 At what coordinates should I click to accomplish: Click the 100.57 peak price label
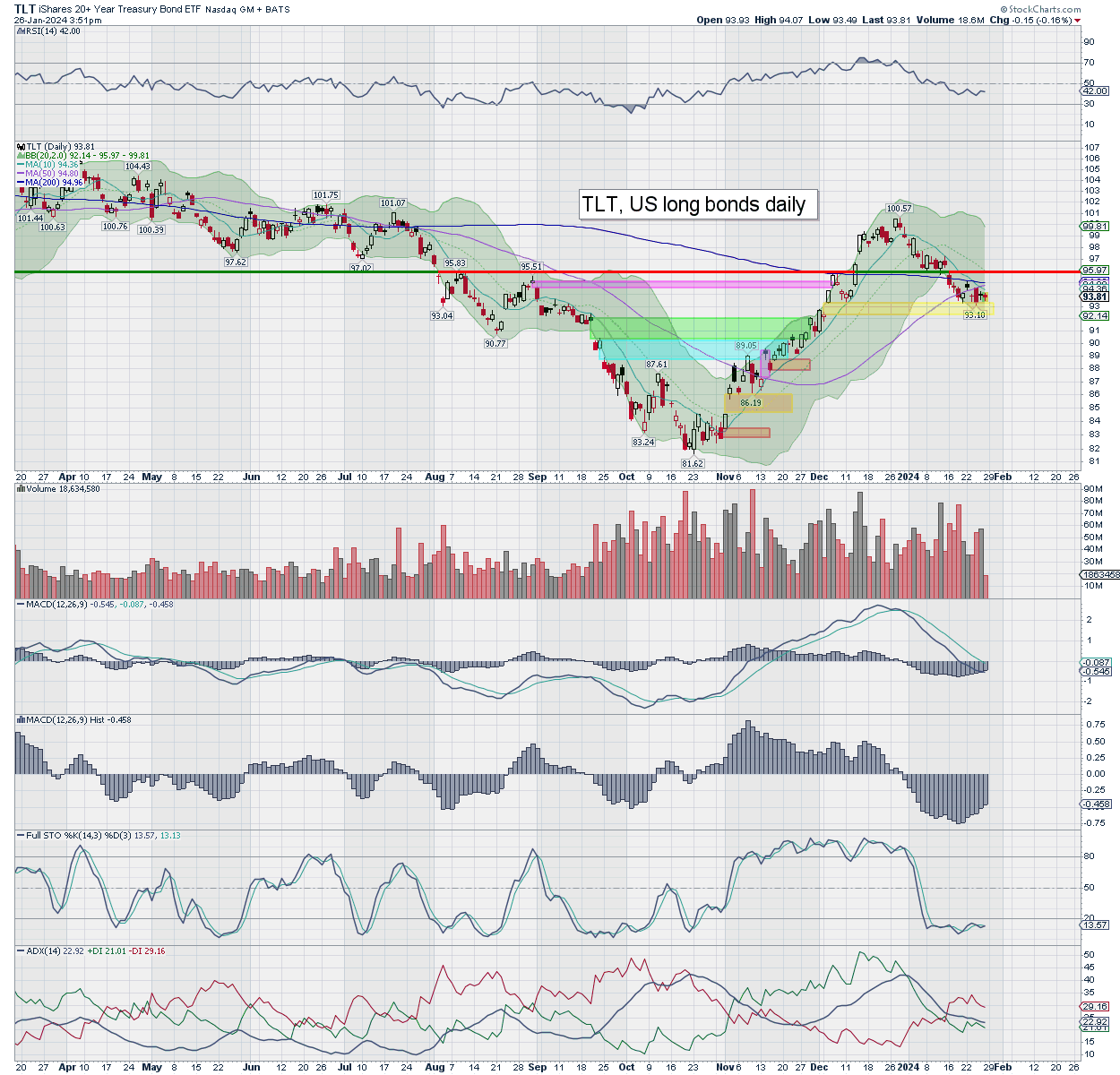click(x=899, y=209)
